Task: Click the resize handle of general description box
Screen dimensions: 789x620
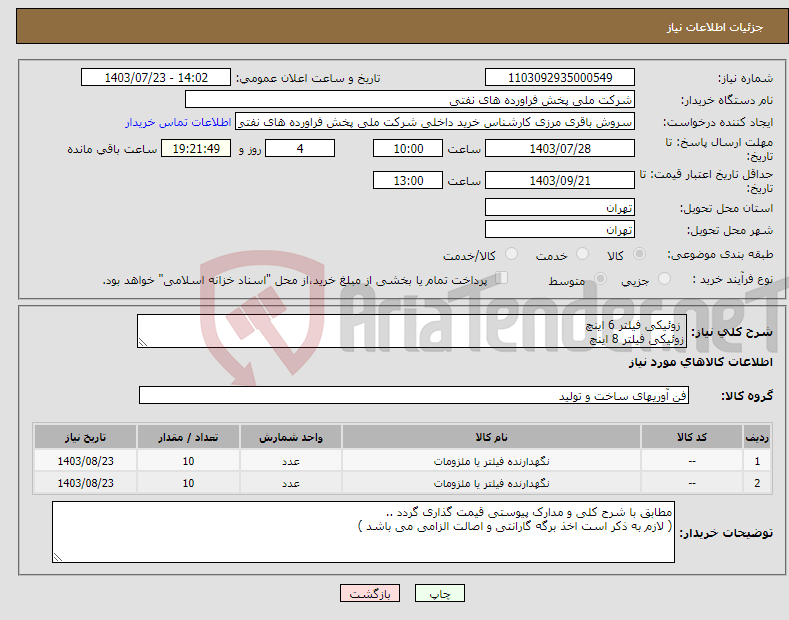Action: (x=143, y=343)
